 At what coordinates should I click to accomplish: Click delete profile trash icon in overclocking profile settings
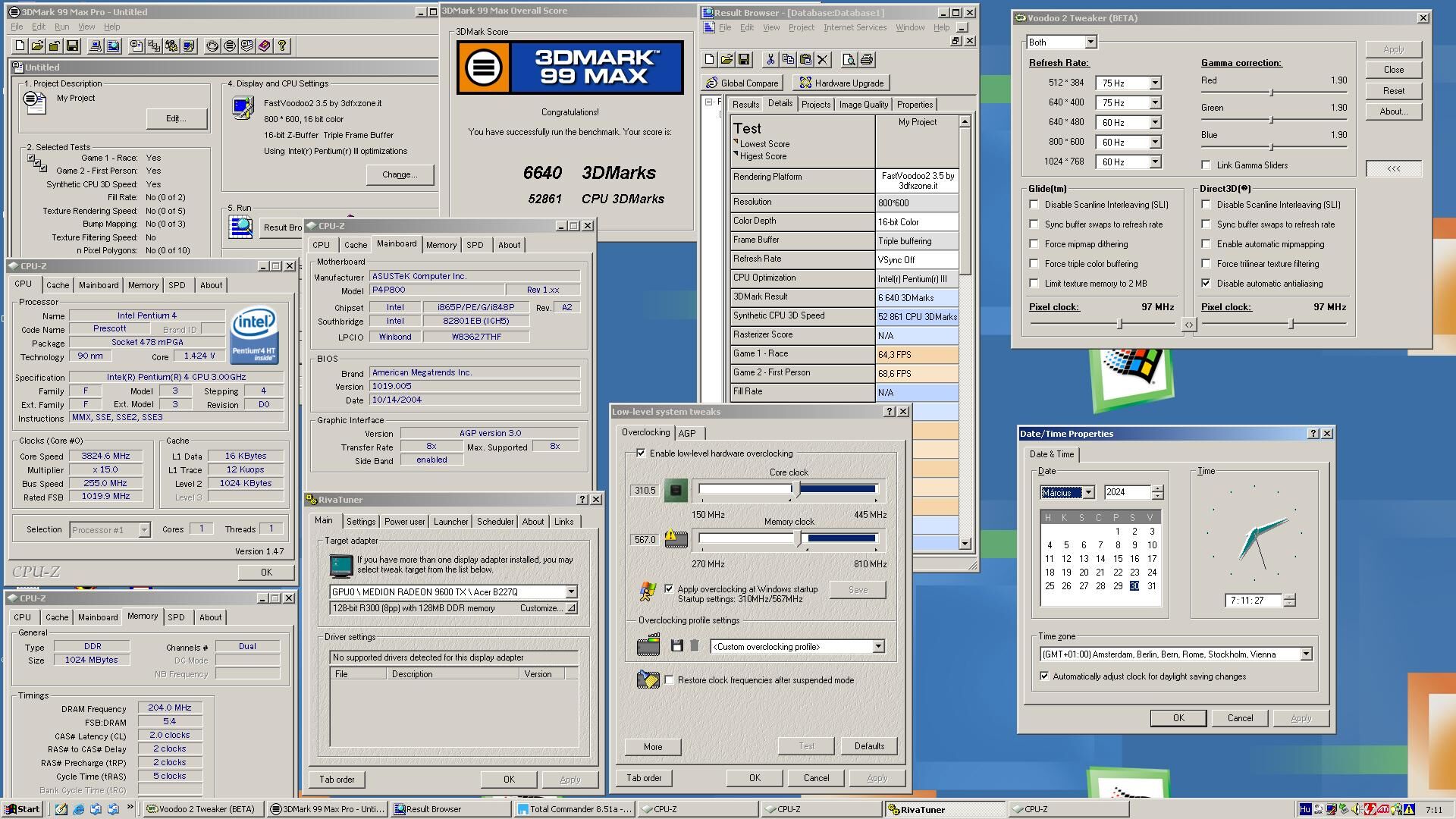coord(695,646)
